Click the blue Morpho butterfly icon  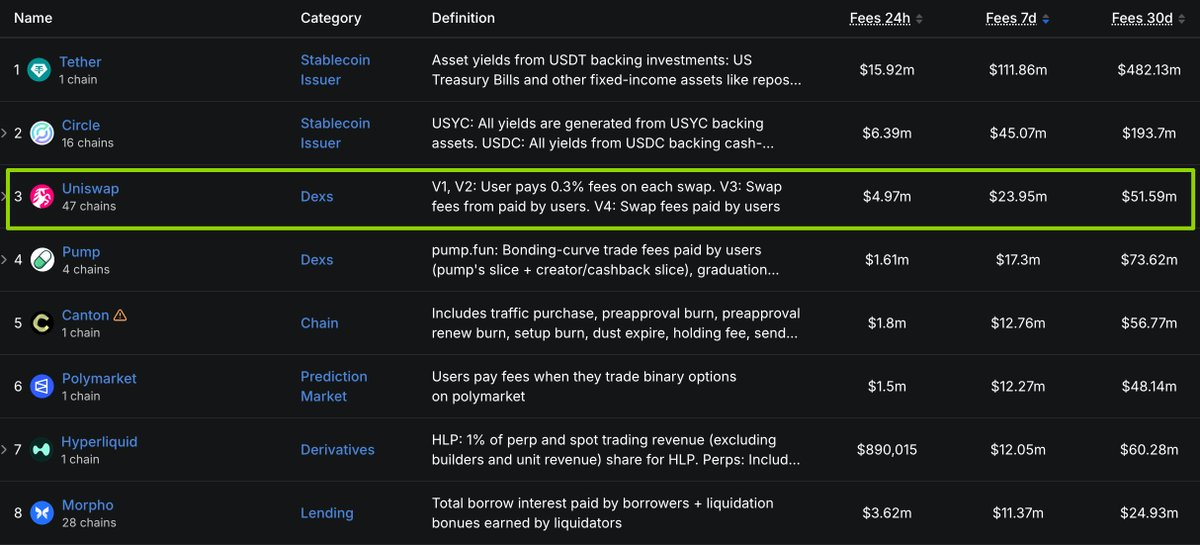click(x=42, y=513)
